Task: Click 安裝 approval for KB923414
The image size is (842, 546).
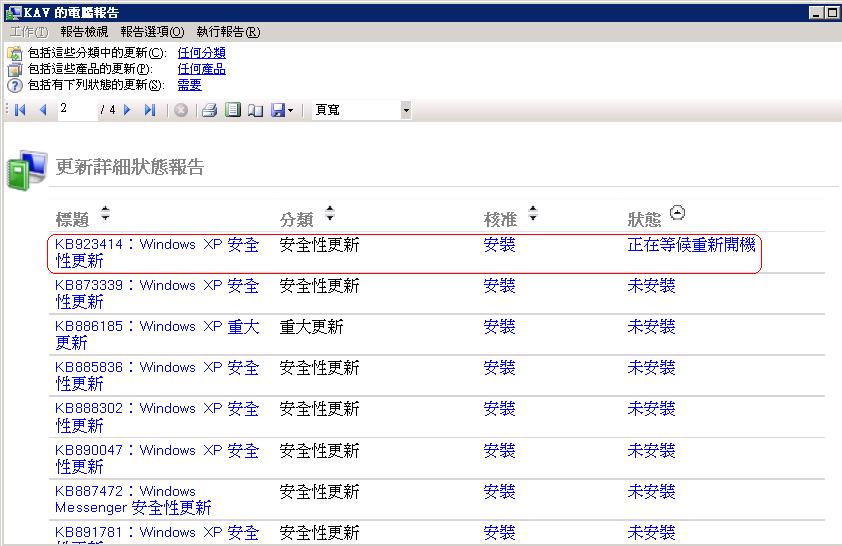Action: pyautogui.click(x=499, y=245)
